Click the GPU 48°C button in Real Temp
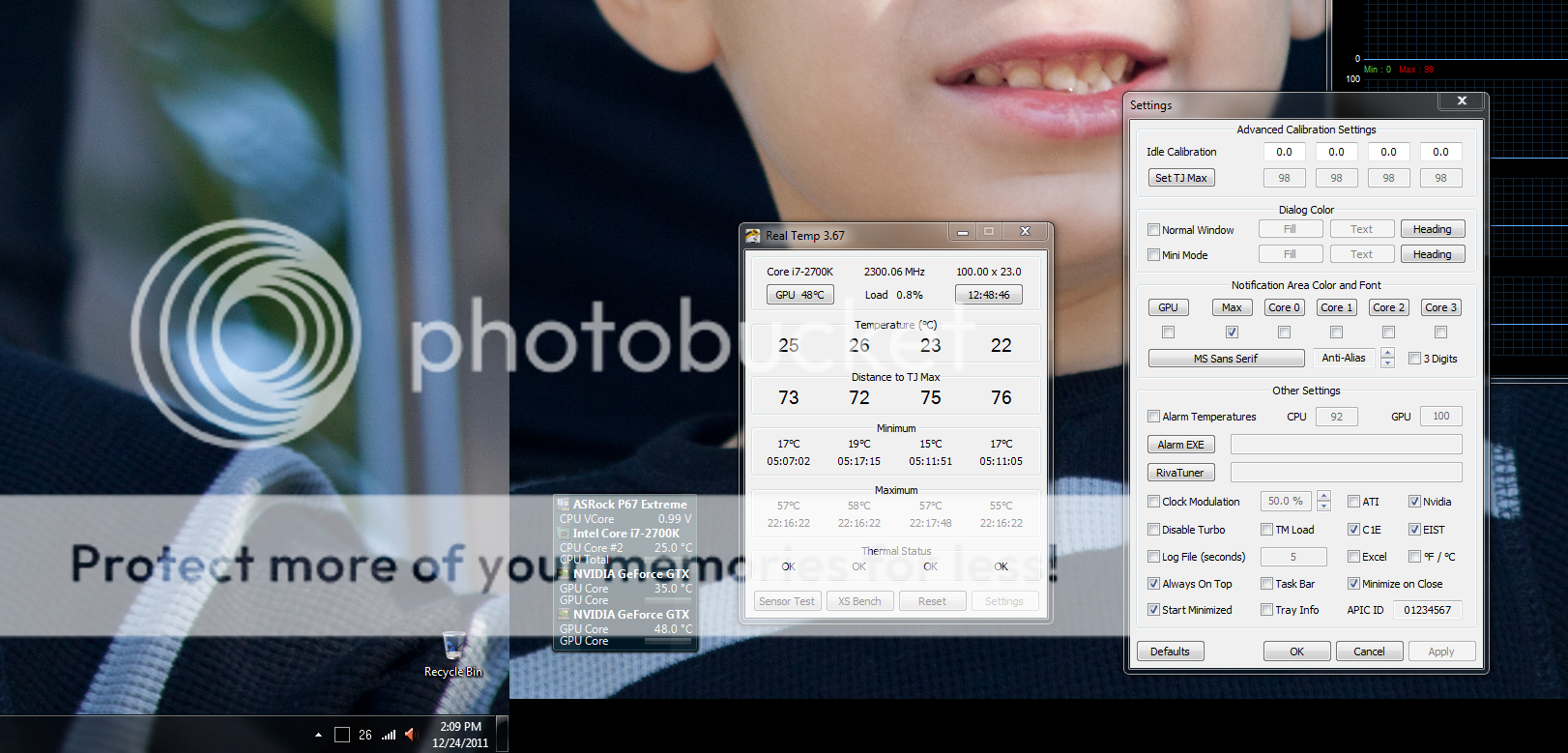Screen dimensions: 1568x753 800,295
